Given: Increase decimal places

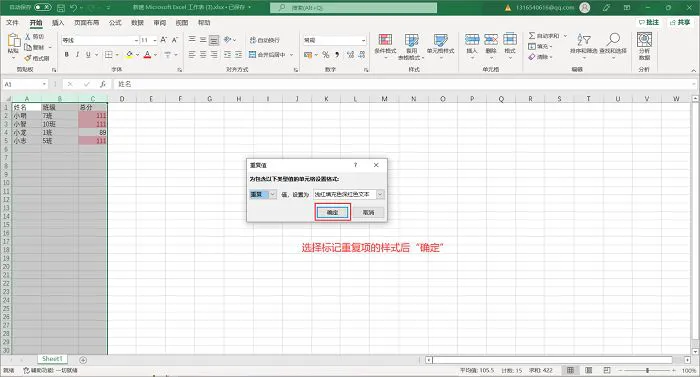Looking at the screenshot, I should [350, 54].
